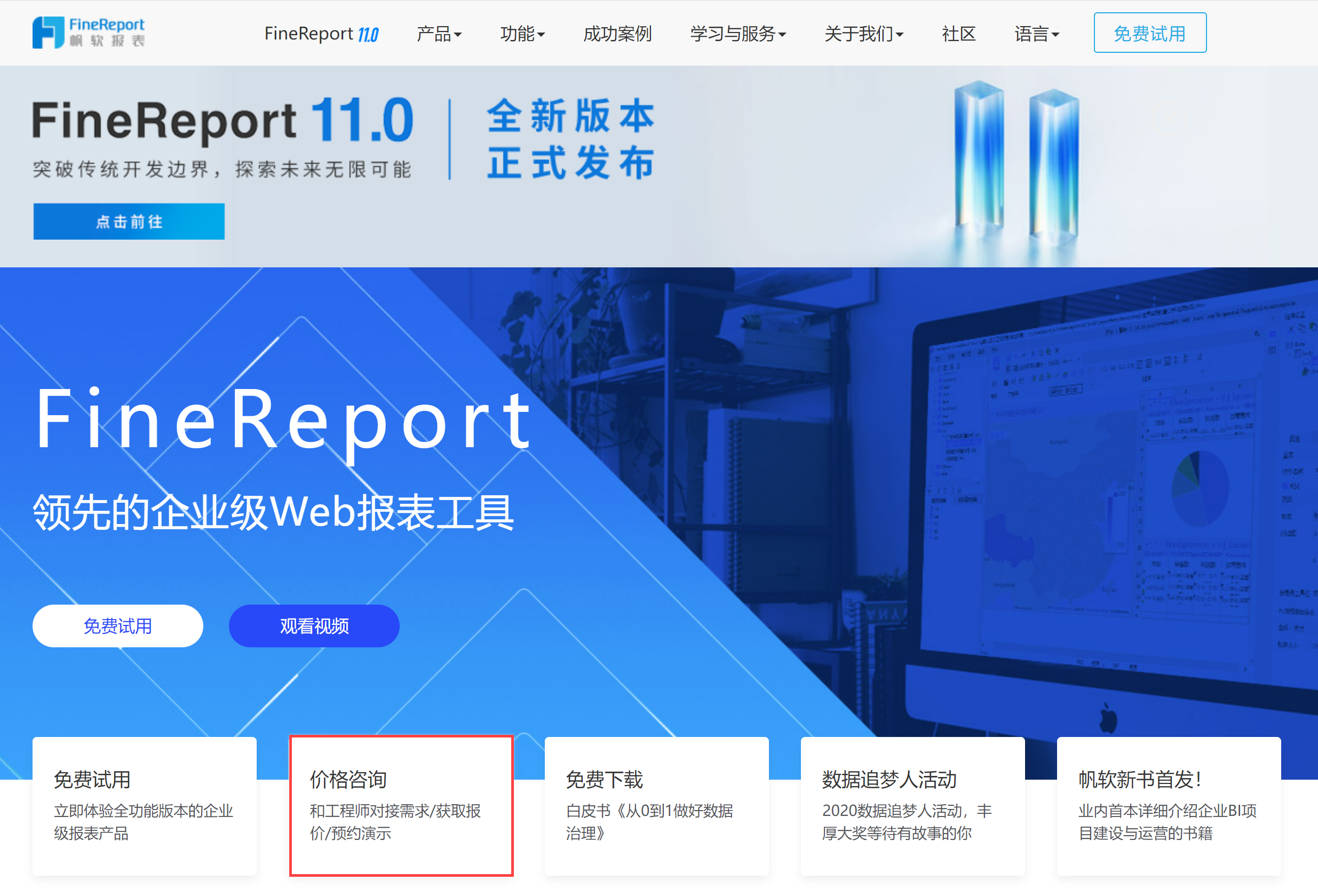This screenshot has height=896, width=1318.
Task: Click the white 免费试用 hero button
Action: point(117,625)
